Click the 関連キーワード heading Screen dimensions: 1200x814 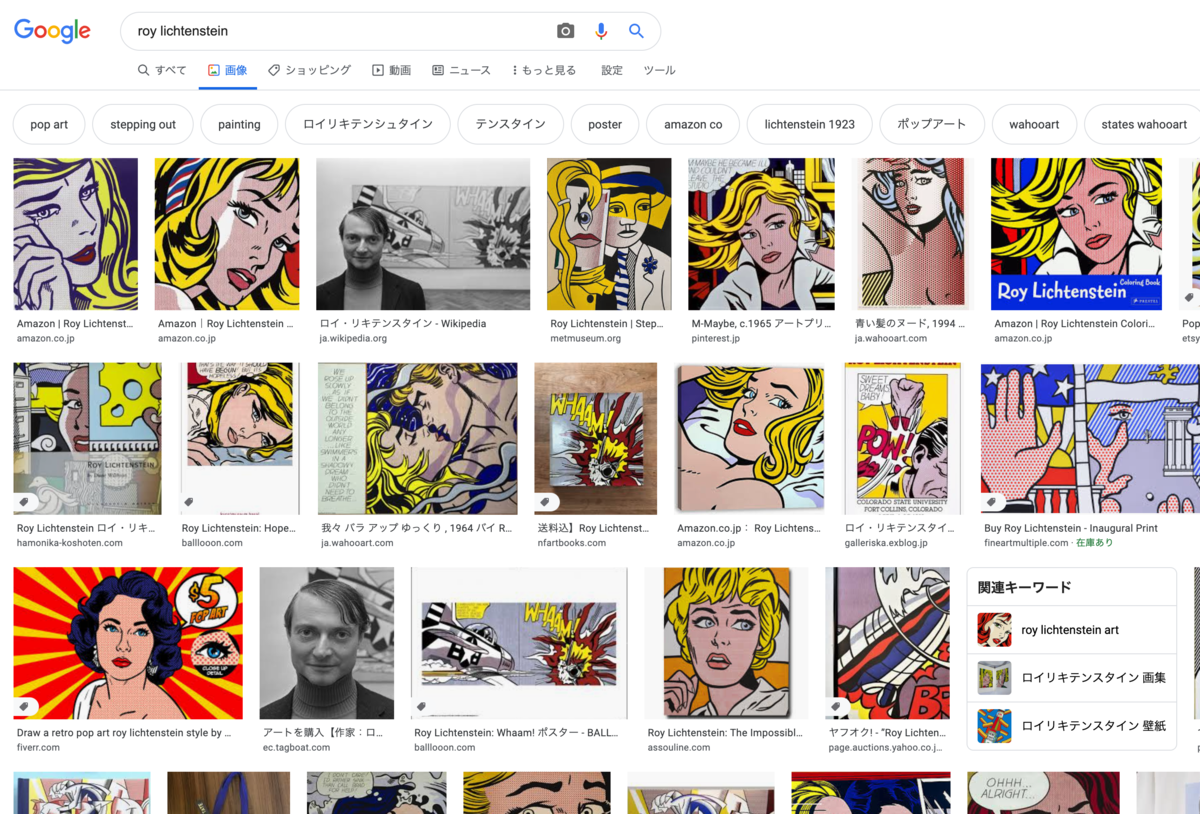tap(1024, 587)
